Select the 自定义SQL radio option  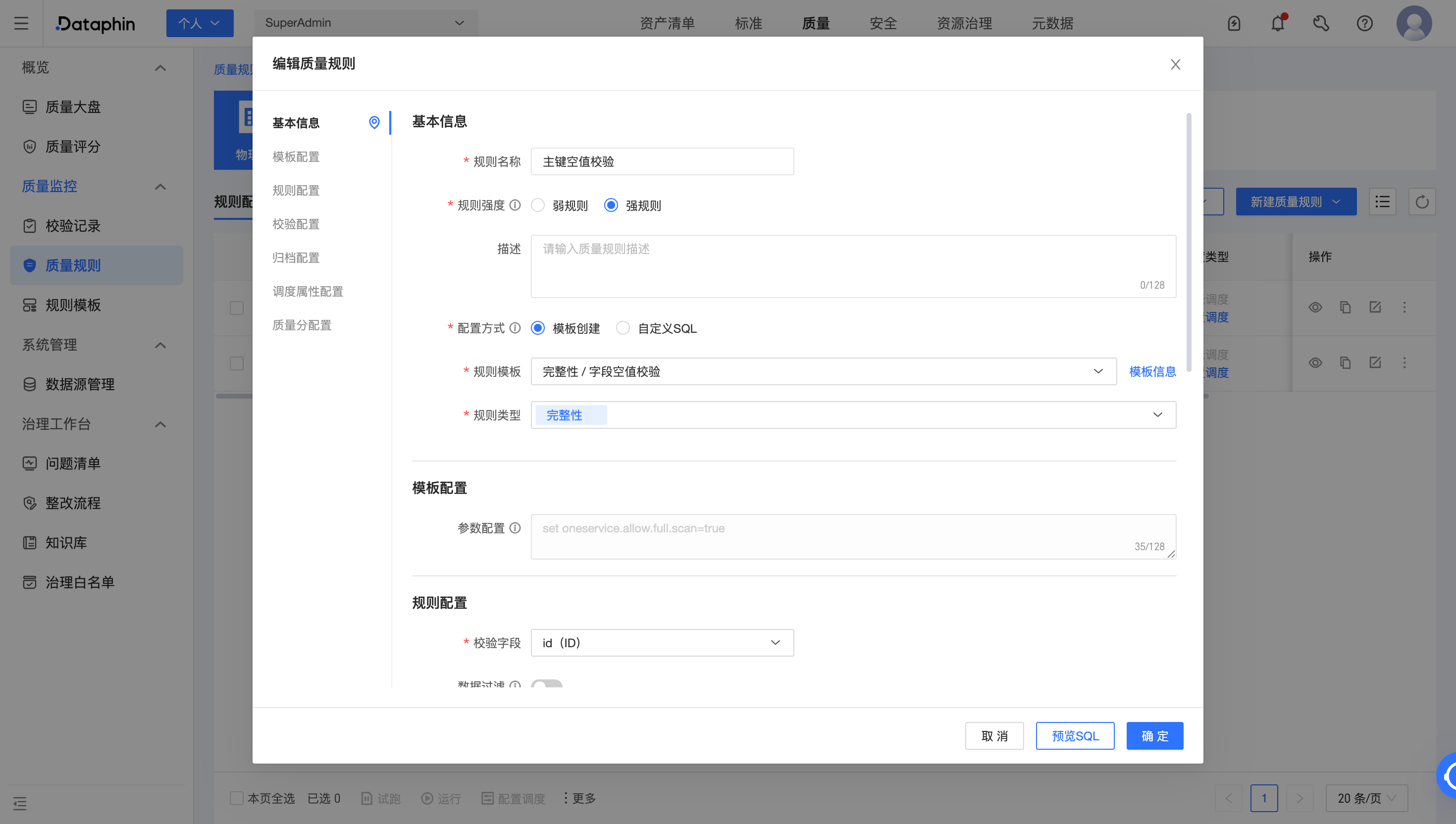click(x=623, y=328)
